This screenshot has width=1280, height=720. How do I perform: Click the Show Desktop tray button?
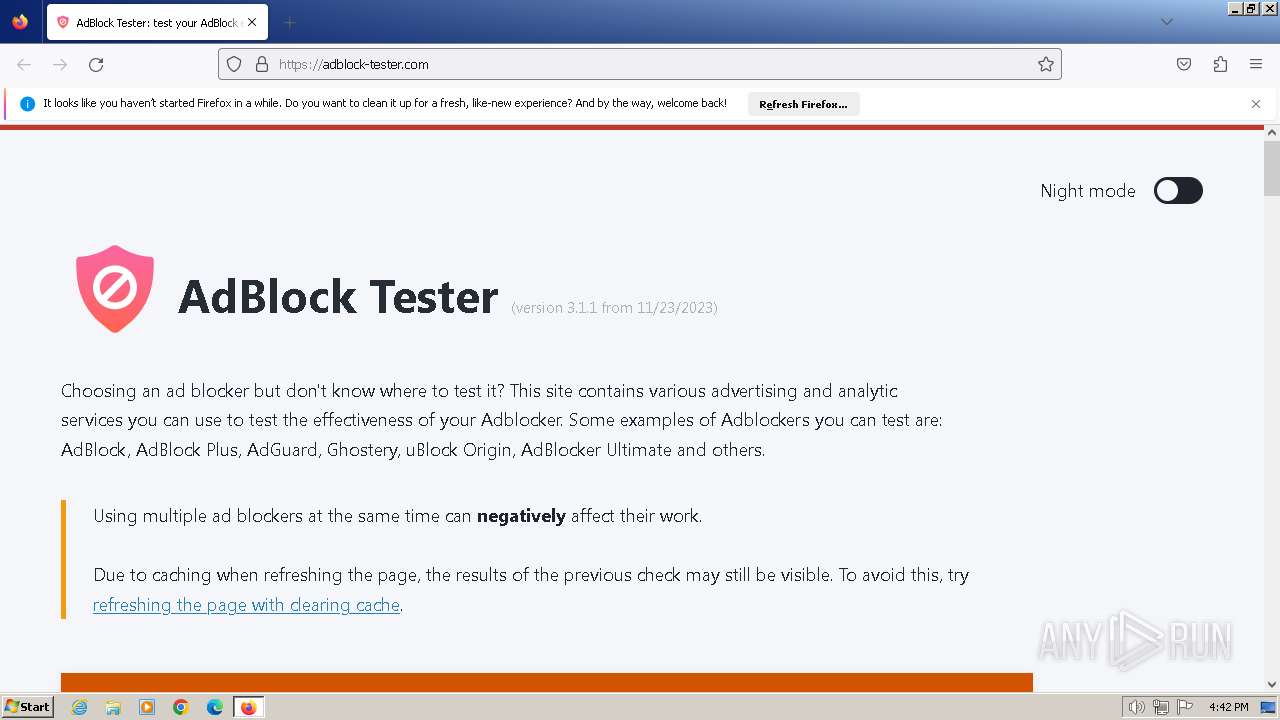[1268, 707]
